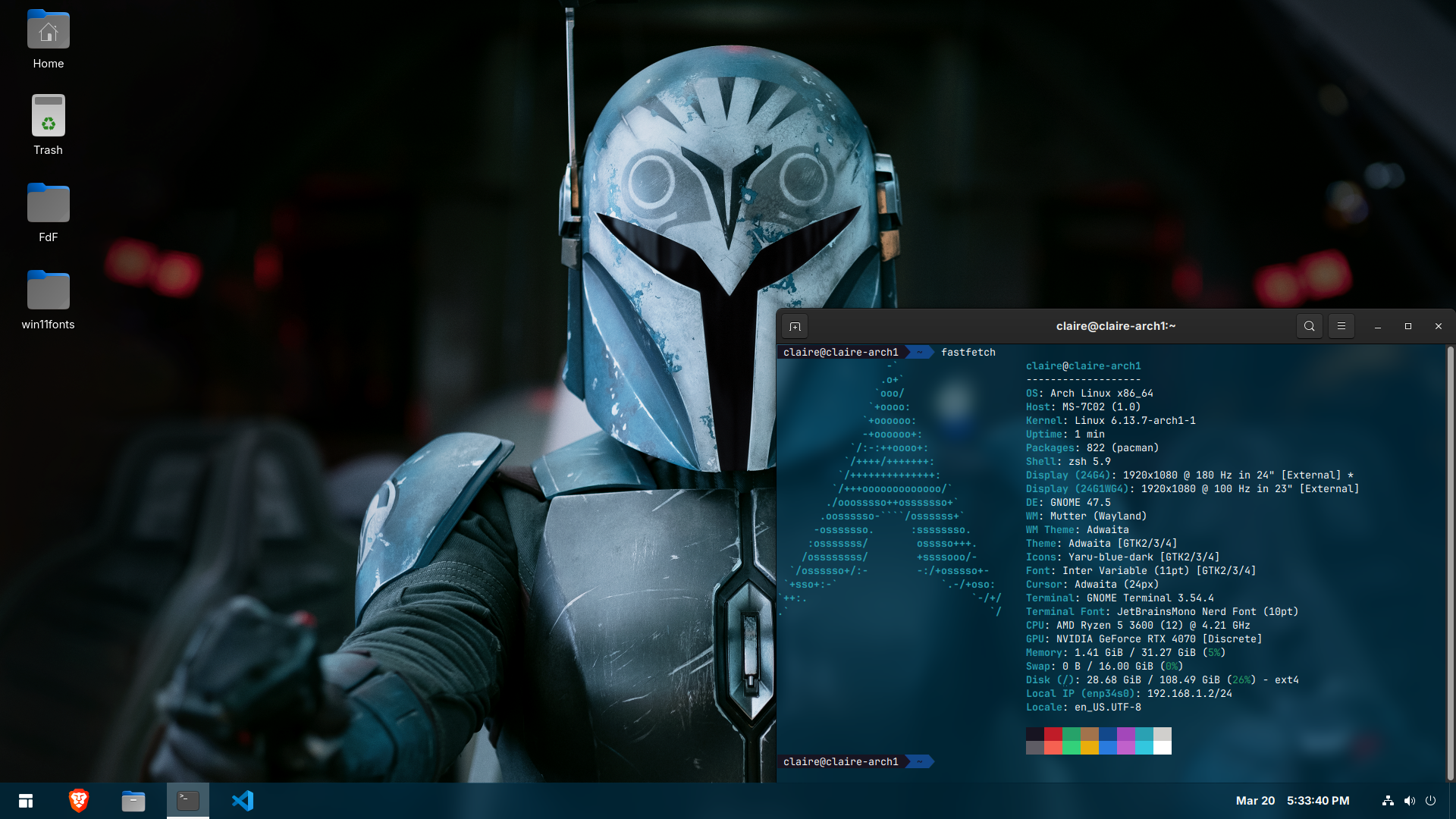Viewport: 1456px width, 819px height.
Task: Click 'WM Theme: Adwaita' line
Action: (x=1078, y=530)
